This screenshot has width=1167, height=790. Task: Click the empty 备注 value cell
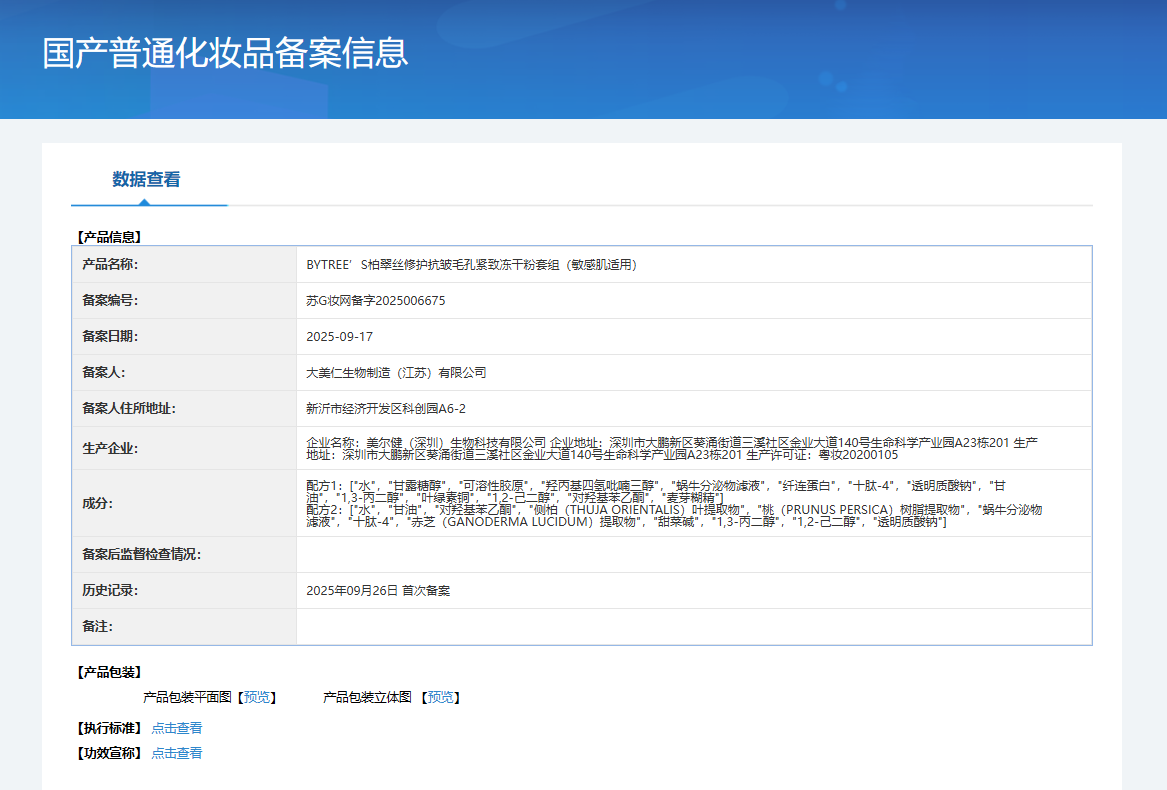[x=693, y=626]
